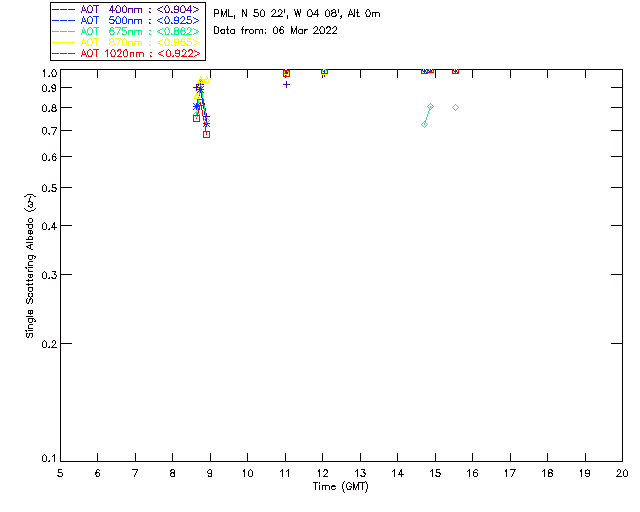The width and height of the screenshot is (640, 512).
Task: Click the x-axis tick label 11
Action: click(285, 473)
